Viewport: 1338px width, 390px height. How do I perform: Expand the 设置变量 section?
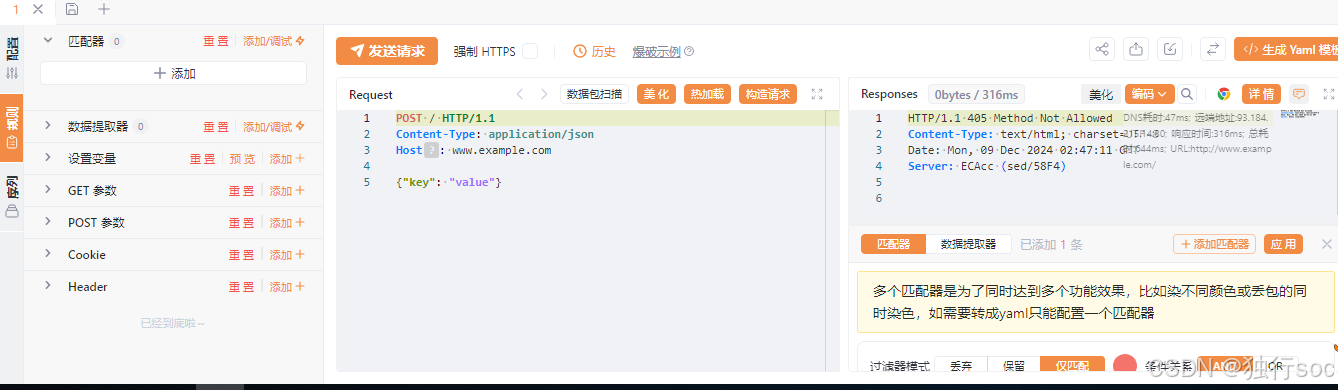point(47,158)
